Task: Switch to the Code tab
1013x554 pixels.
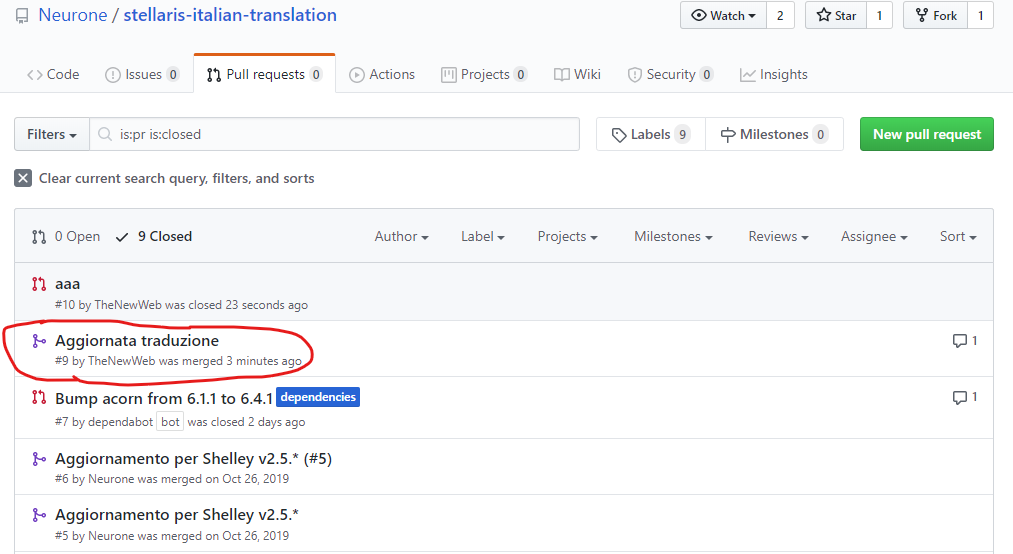Action: [x=53, y=74]
